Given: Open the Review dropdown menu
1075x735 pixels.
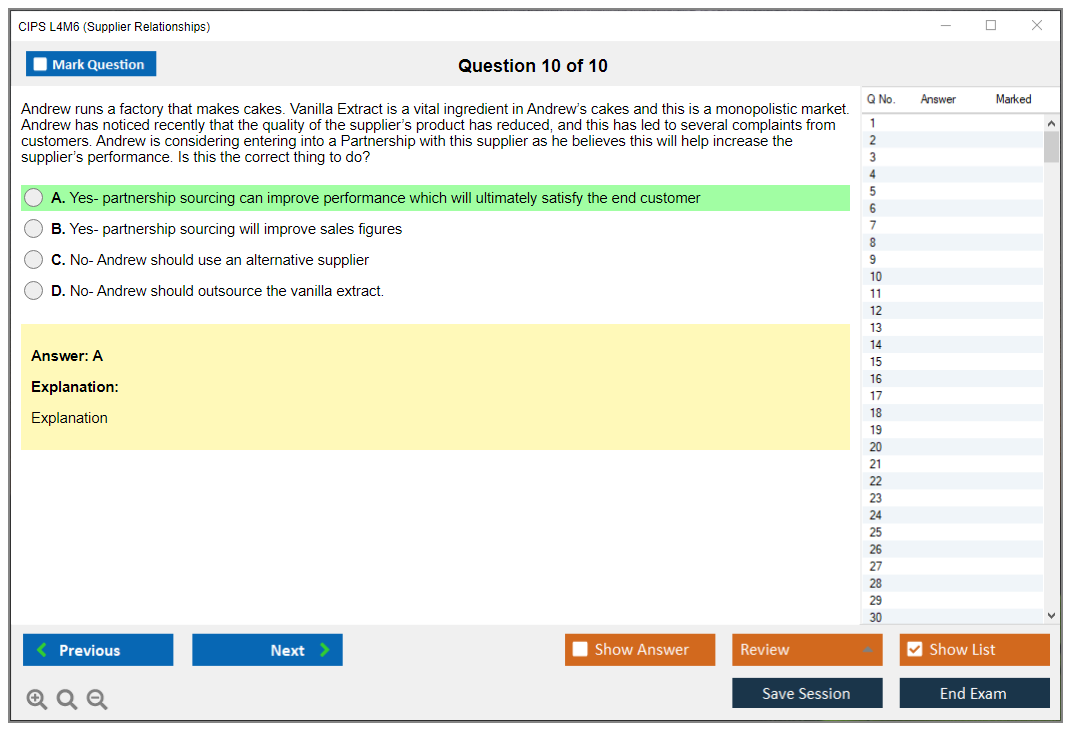Looking at the screenshot, I should [x=806, y=650].
